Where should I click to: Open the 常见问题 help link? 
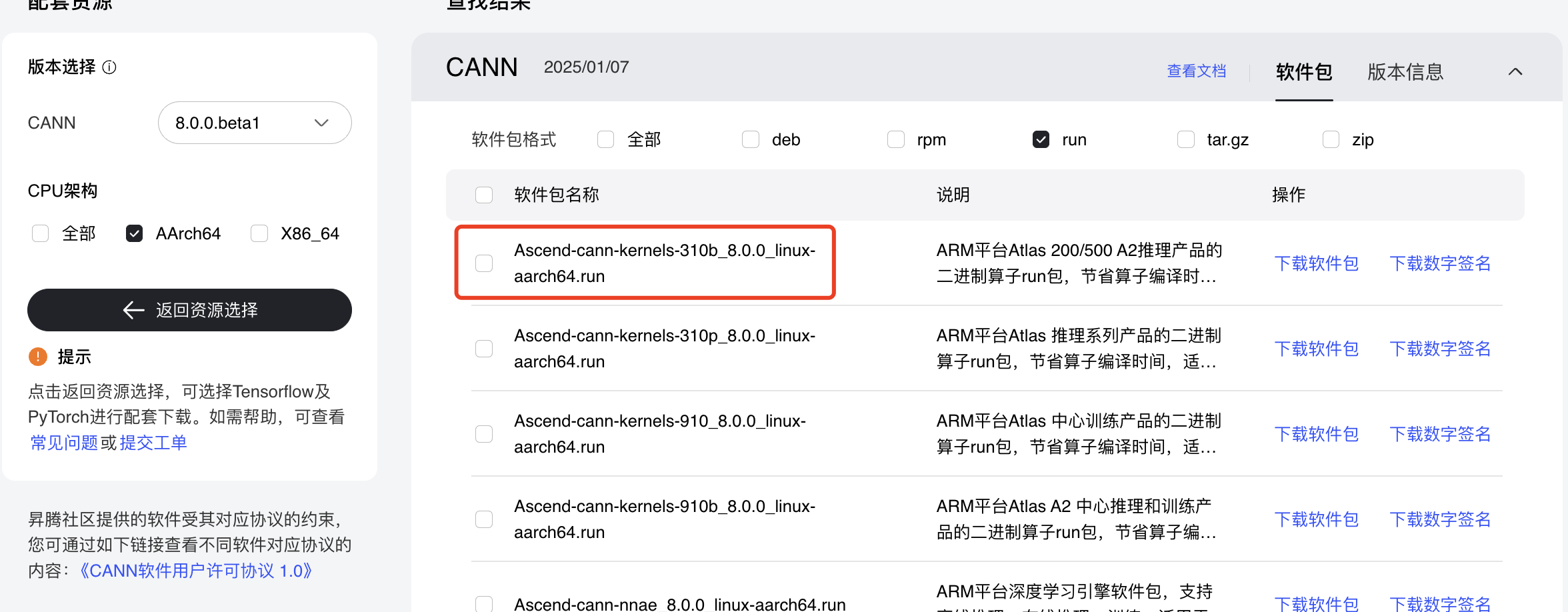[64, 443]
